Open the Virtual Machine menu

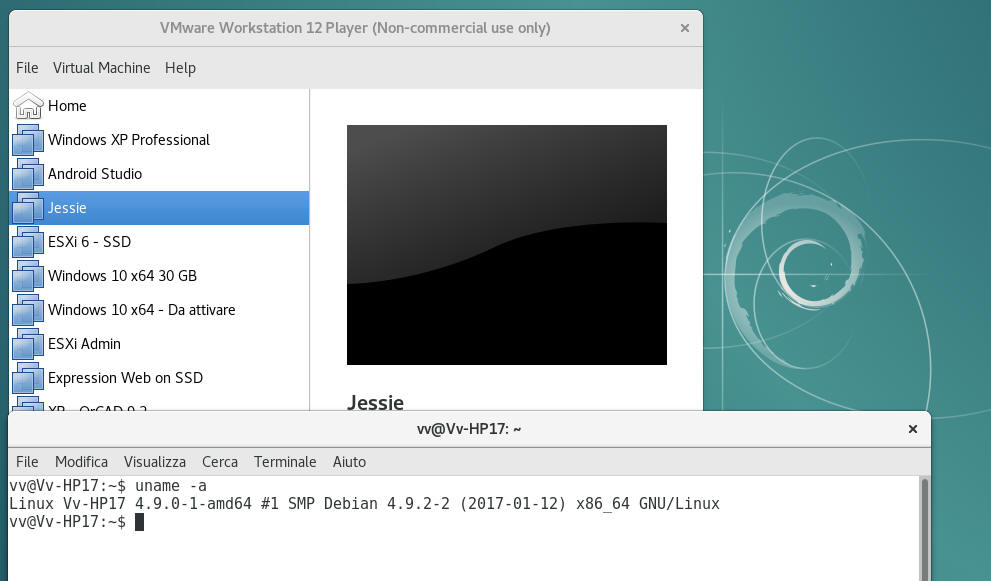coord(102,68)
